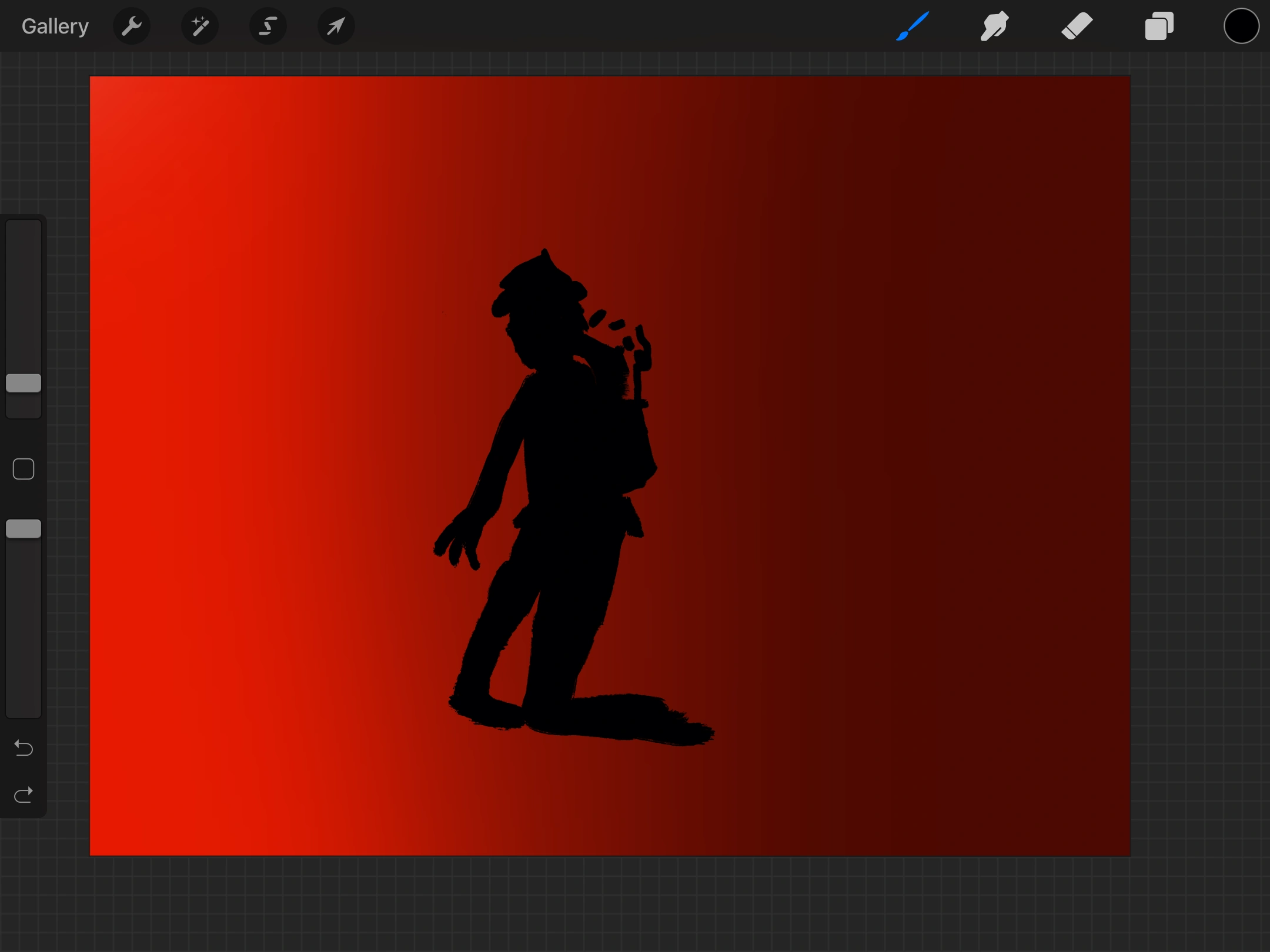Screen dimensions: 1270x952
Task: Click the brush size slider handle
Action: (24, 383)
